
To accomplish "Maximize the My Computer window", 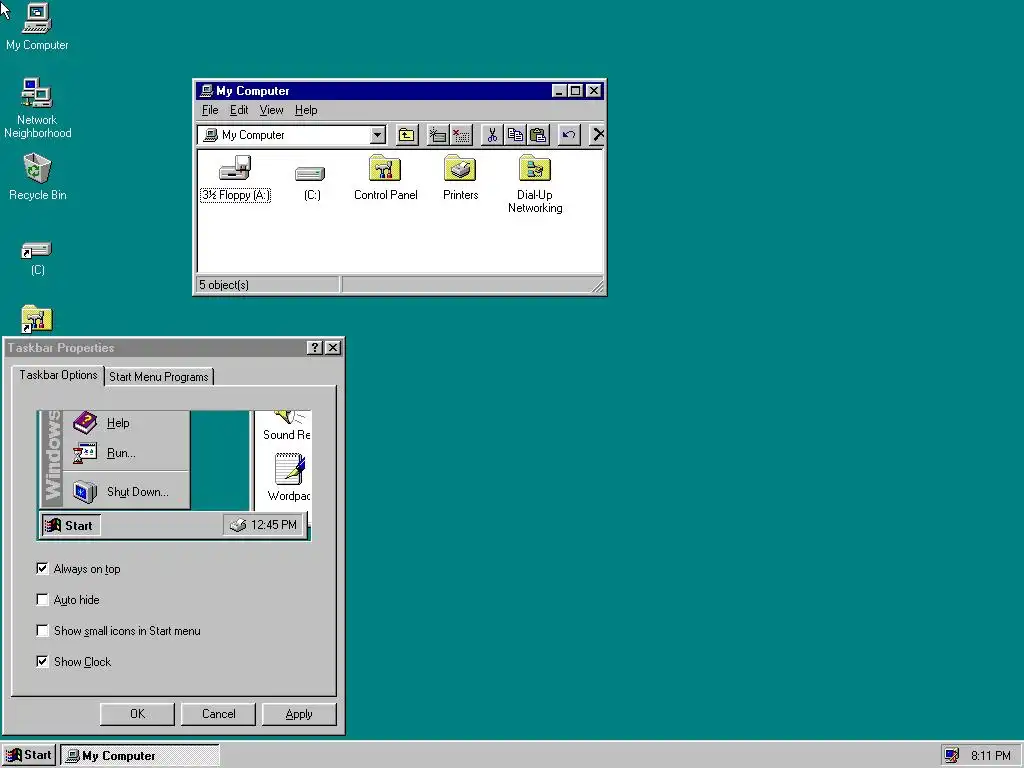I will pyautogui.click(x=575, y=91).
